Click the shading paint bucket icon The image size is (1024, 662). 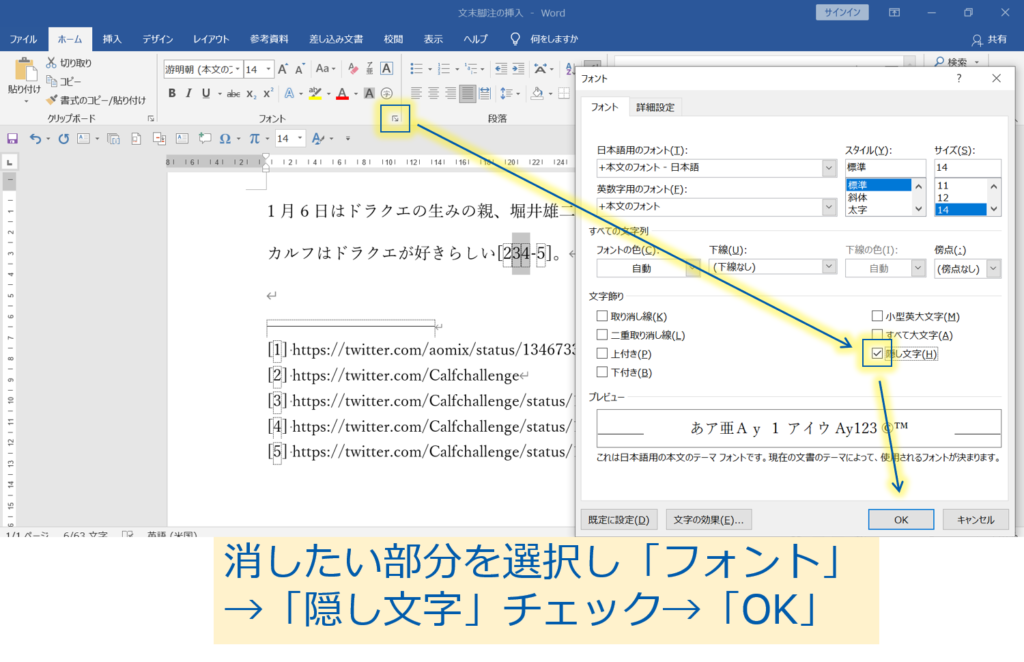tap(537, 93)
